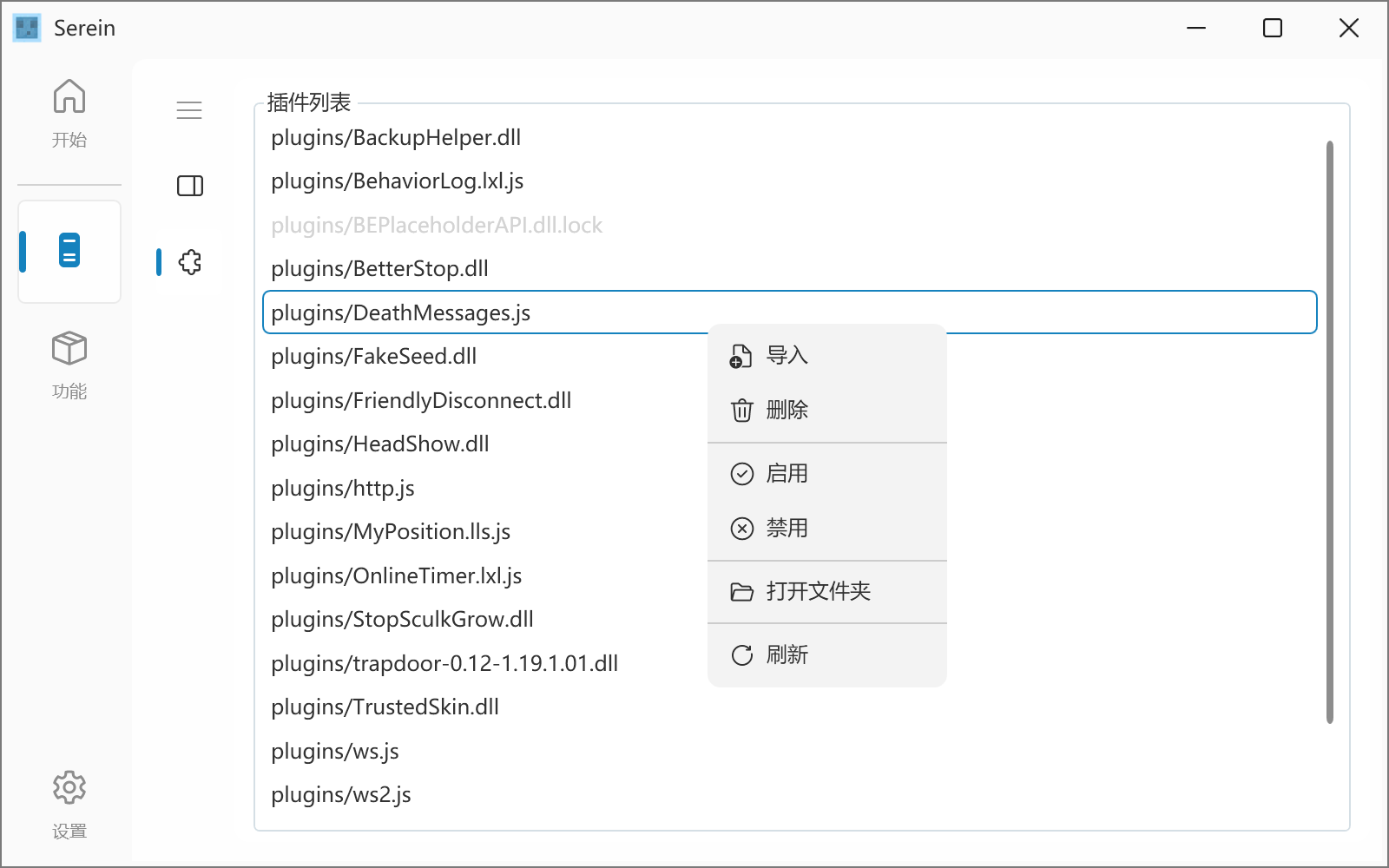Minimize the Serein window
The height and width of the screenshot is (868, 1389).
pyautogui.click(x=1196, y=28)
